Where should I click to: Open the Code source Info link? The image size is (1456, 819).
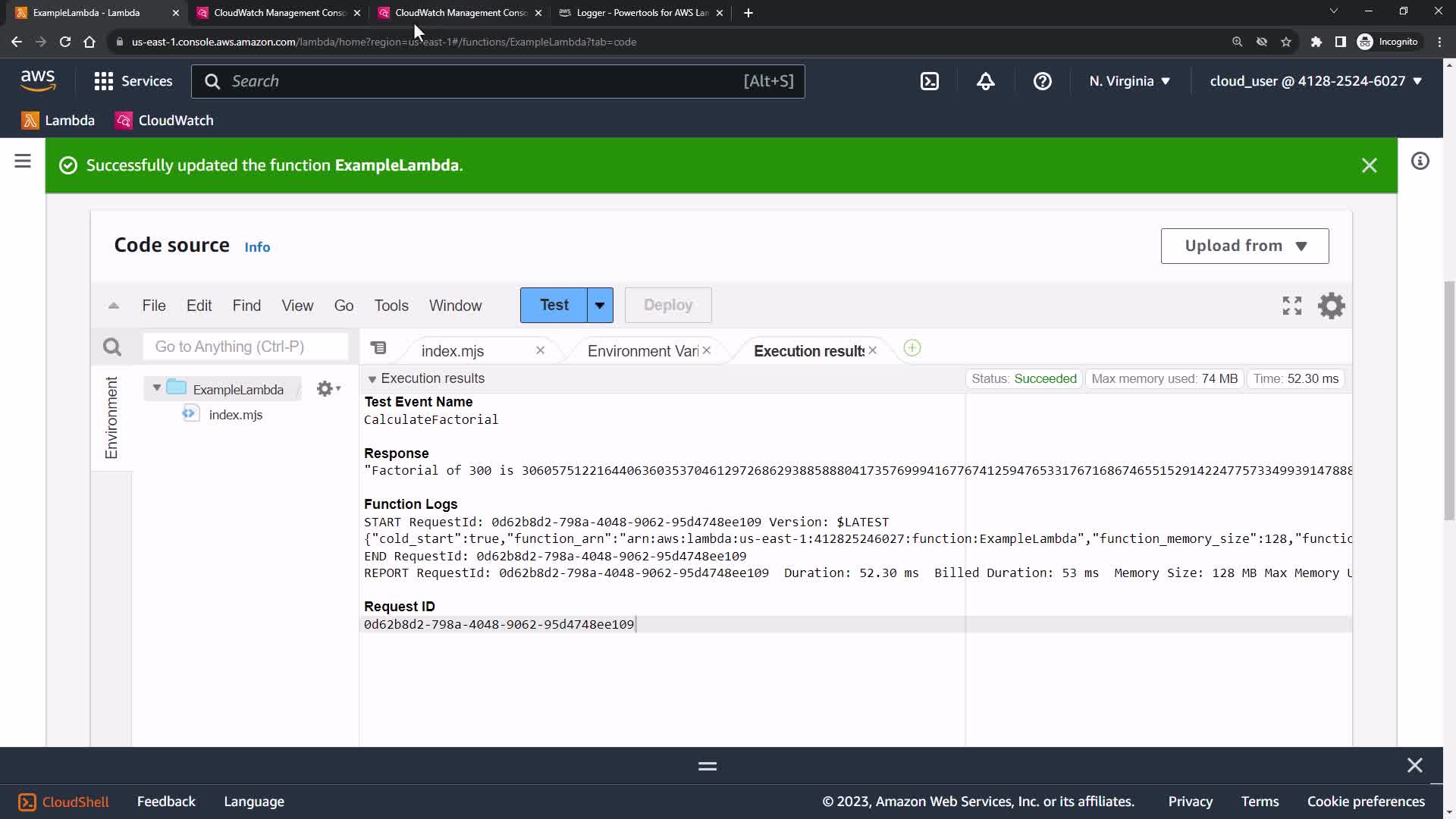pyautogui.click(x=257, y=247)
